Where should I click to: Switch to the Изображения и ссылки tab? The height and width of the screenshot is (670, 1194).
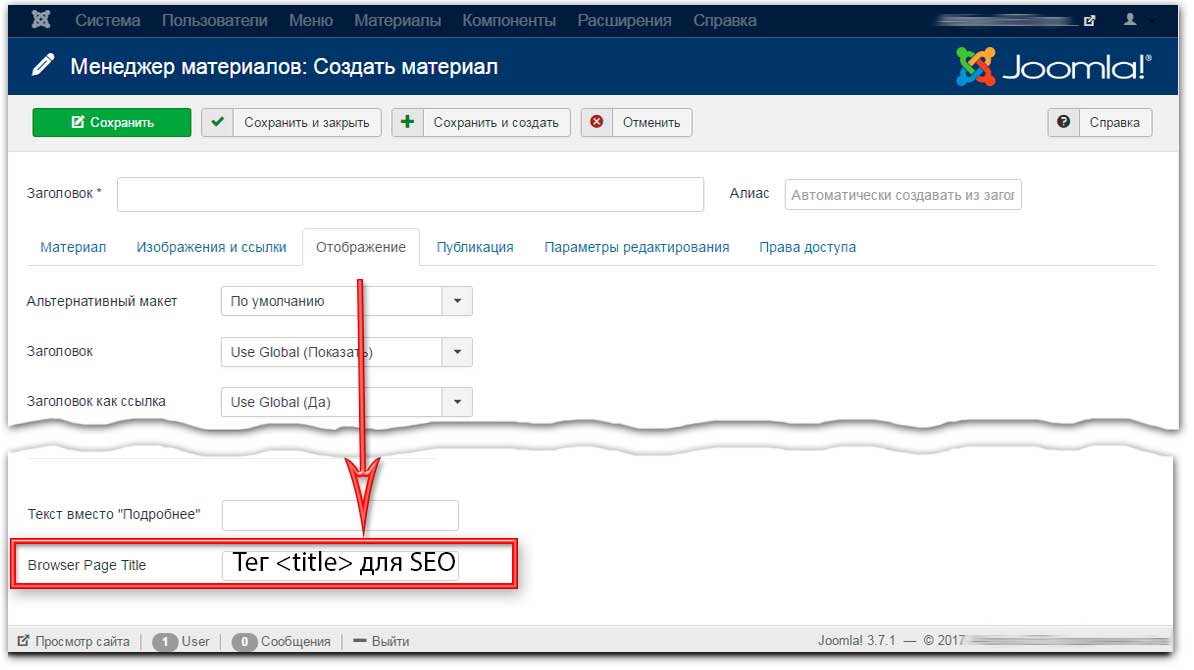(x=211, y=247)
